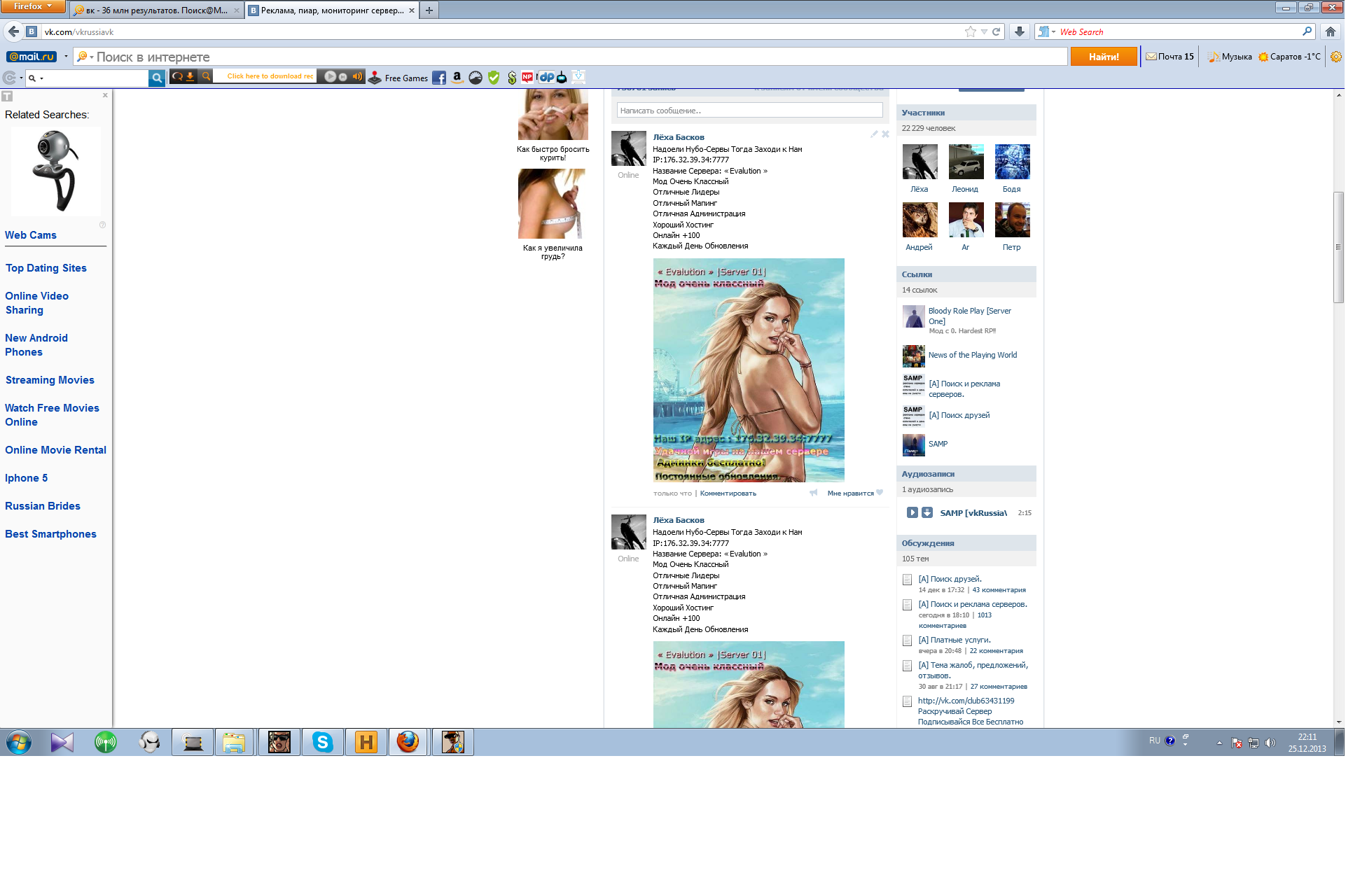Open Skype from the taskbar
Viewport: 1360px width, 896px height.
(322, 742)
